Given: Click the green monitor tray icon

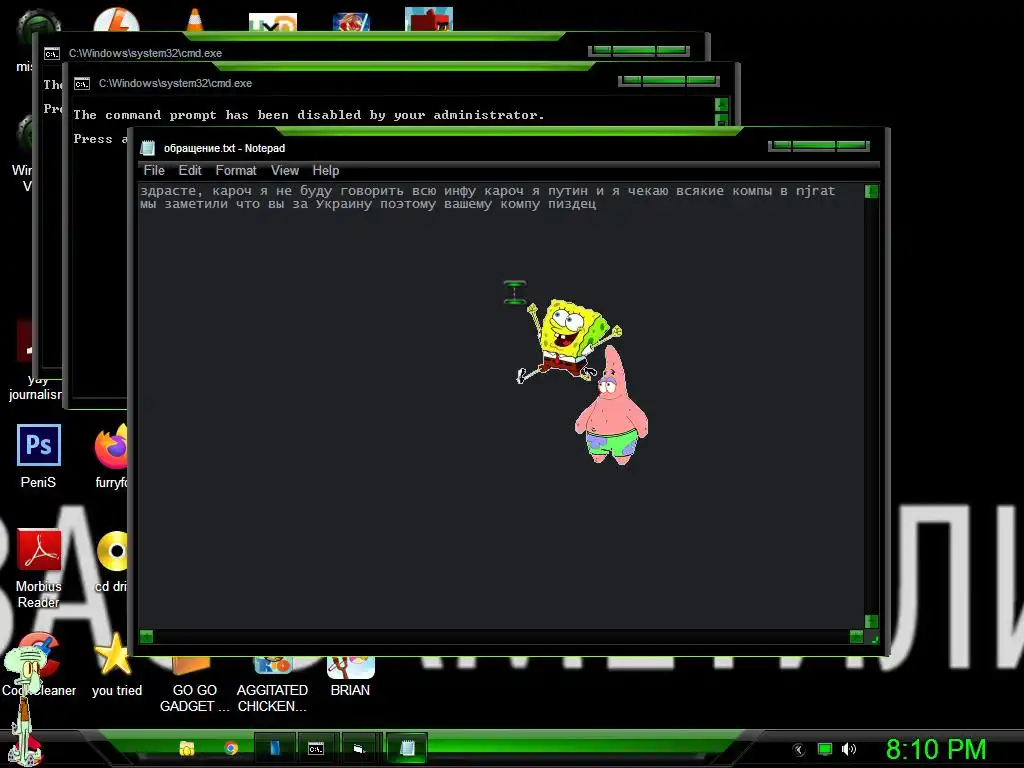Looking at the screenshot, I should coord(825,749).
